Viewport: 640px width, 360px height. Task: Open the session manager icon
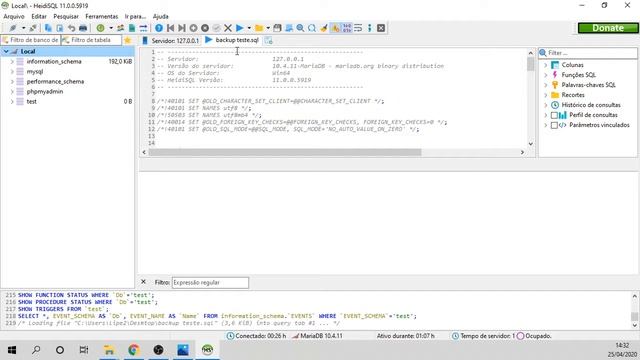pos(13,28)
